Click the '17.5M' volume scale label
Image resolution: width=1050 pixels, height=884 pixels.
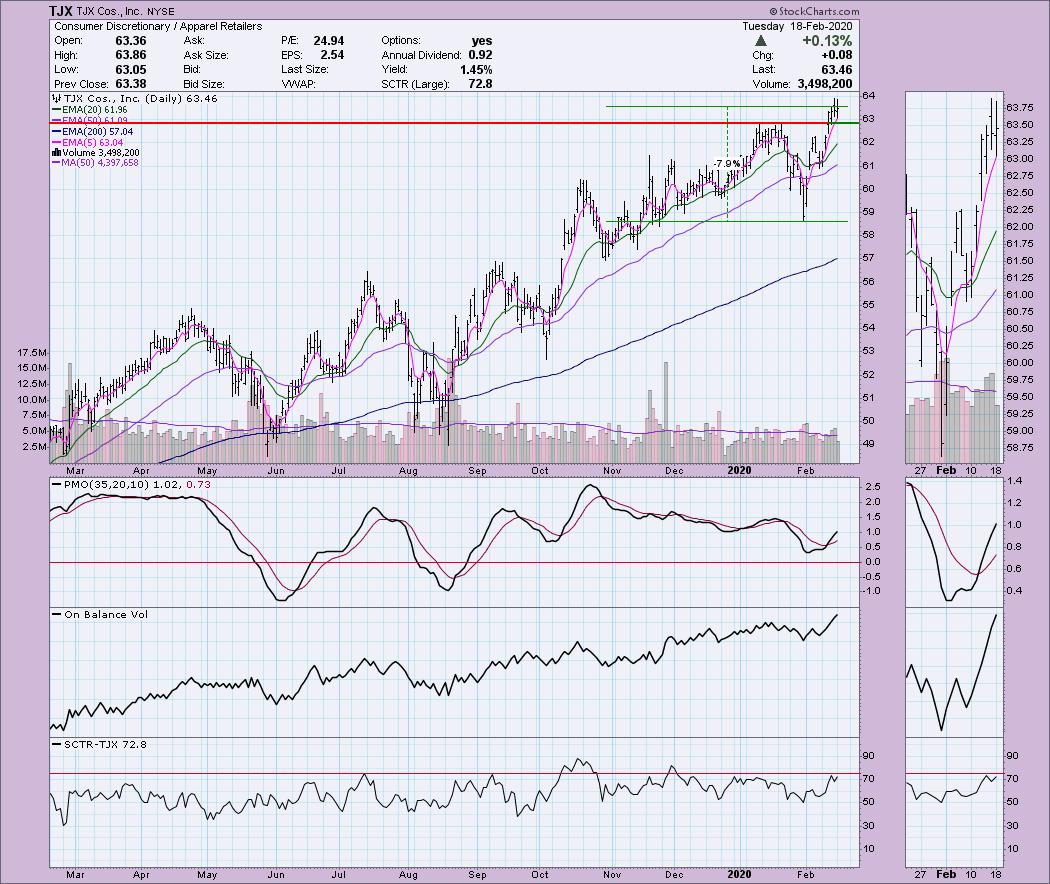[32, 353]
